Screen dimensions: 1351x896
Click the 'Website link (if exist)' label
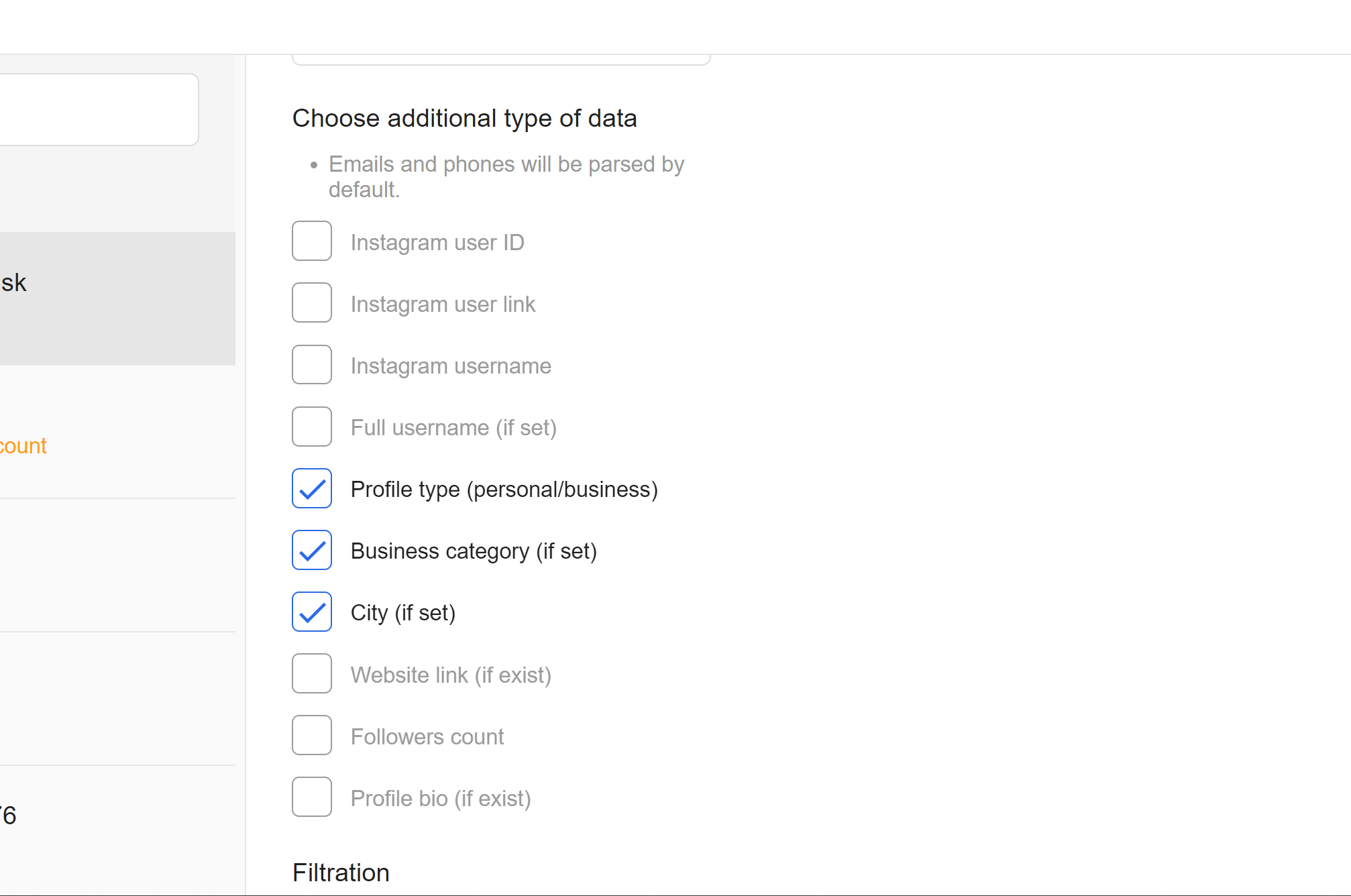click(x=451, y=675)
